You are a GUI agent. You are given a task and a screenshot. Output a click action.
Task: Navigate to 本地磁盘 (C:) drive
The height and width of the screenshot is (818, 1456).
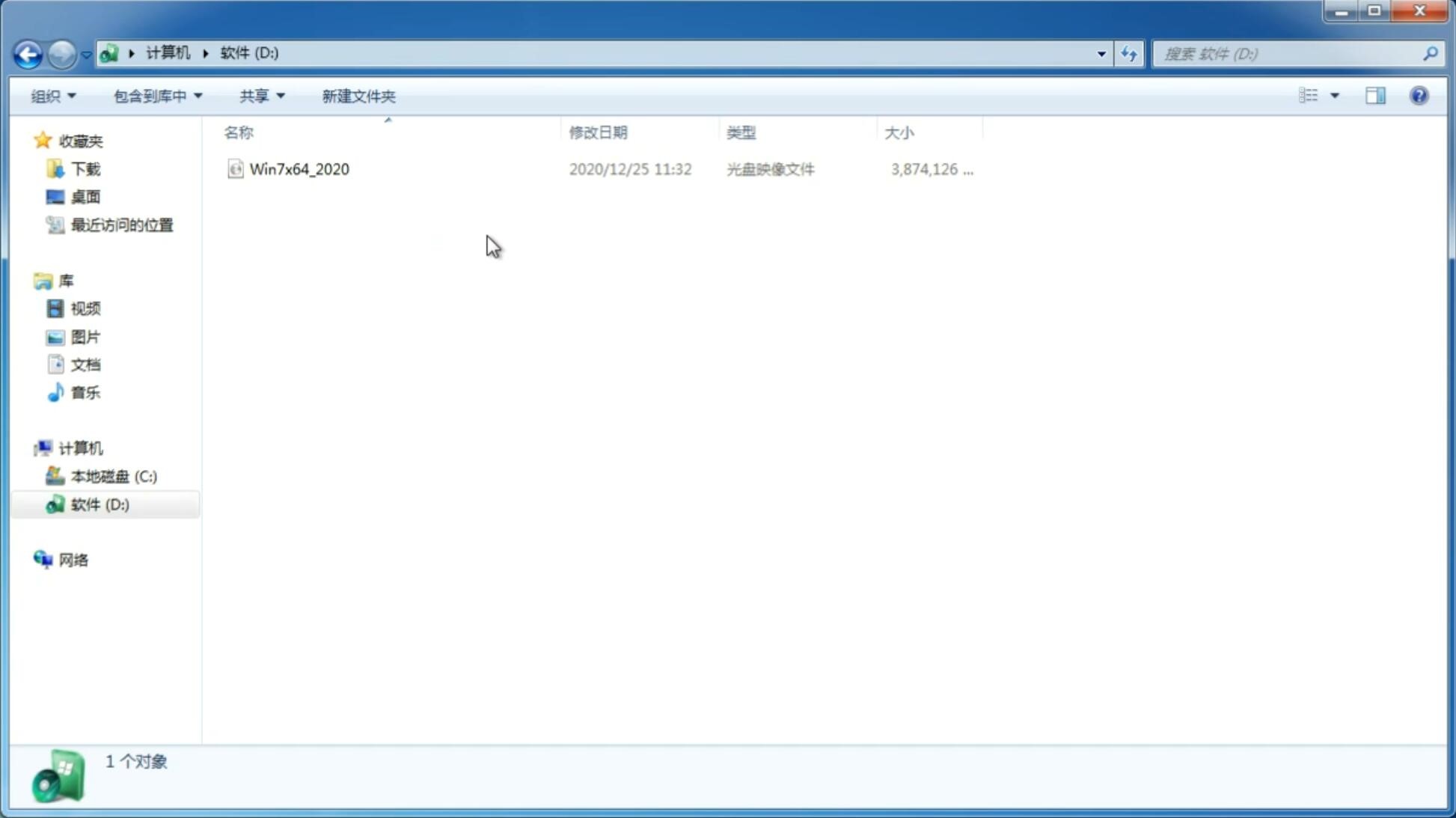click(x=113, y=476)
